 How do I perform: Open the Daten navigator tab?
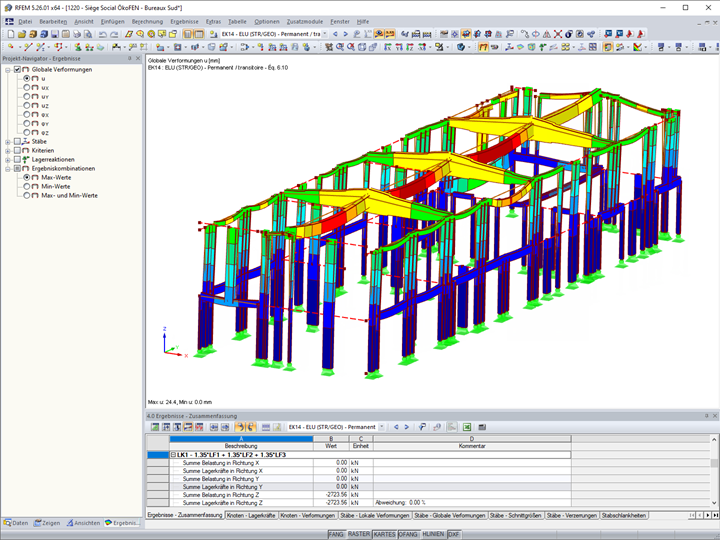click(x=16, y=523)
